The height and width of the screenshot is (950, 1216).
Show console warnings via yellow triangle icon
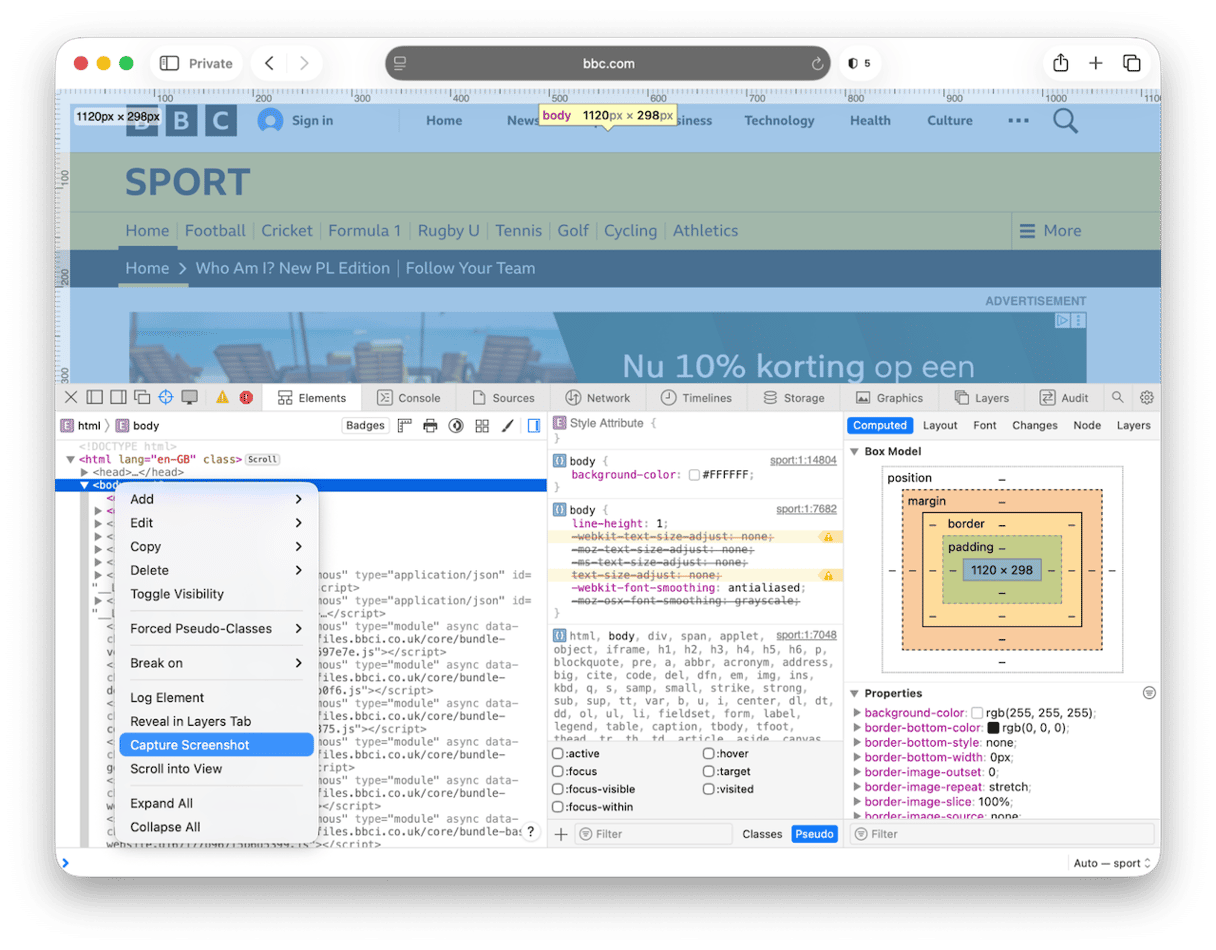222,397
